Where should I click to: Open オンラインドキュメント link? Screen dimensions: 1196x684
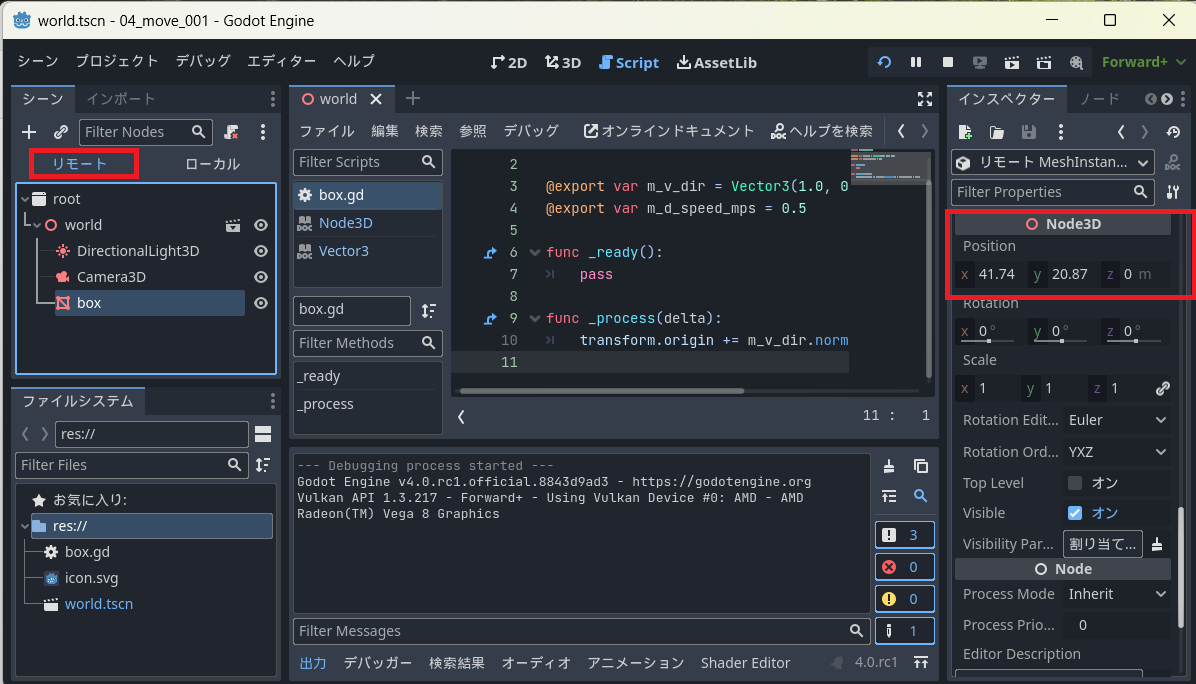pyautogui.click(x=669, y=131)
